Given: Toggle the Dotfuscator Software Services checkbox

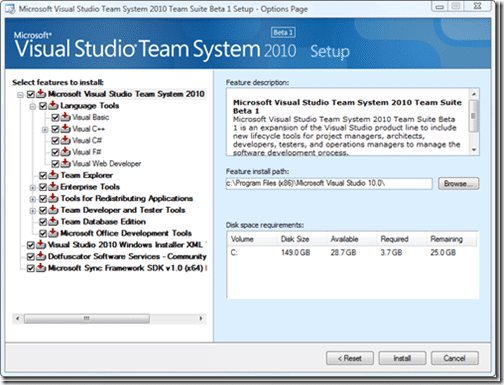Looking at the screenshot, I should coord(31,257).
